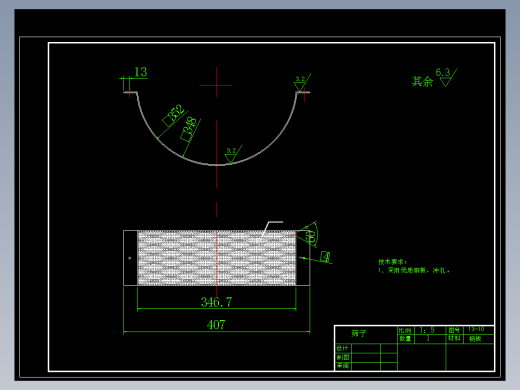Viewport: 520px width, 390px height.
Task: Select the 3.2 roughness symbol at arc bottom
Action: [x=233, y=154]
